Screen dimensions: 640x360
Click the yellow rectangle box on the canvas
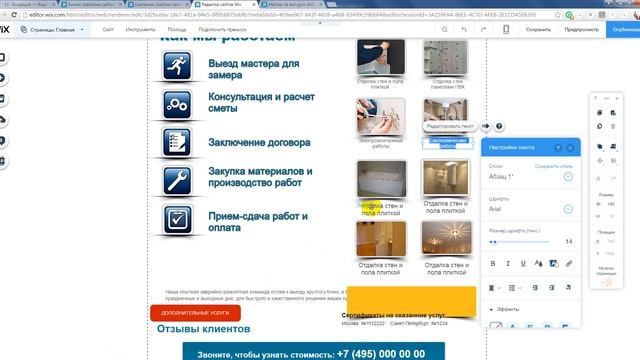411,301
